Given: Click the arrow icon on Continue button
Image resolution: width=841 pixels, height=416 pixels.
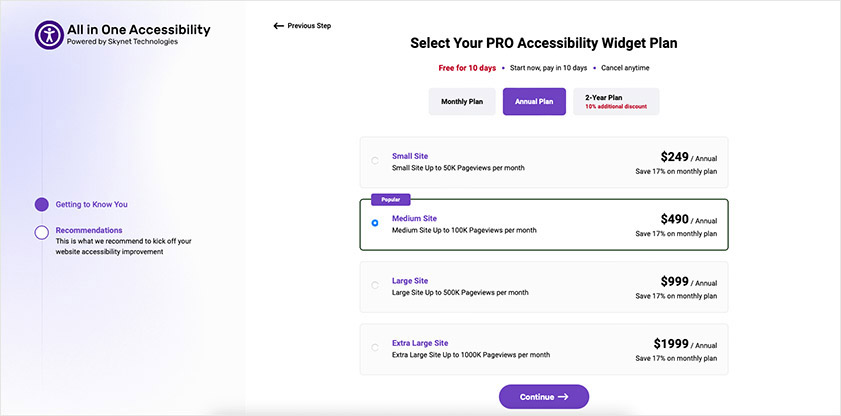Looking at the screenshot, I should pos(563,397).
